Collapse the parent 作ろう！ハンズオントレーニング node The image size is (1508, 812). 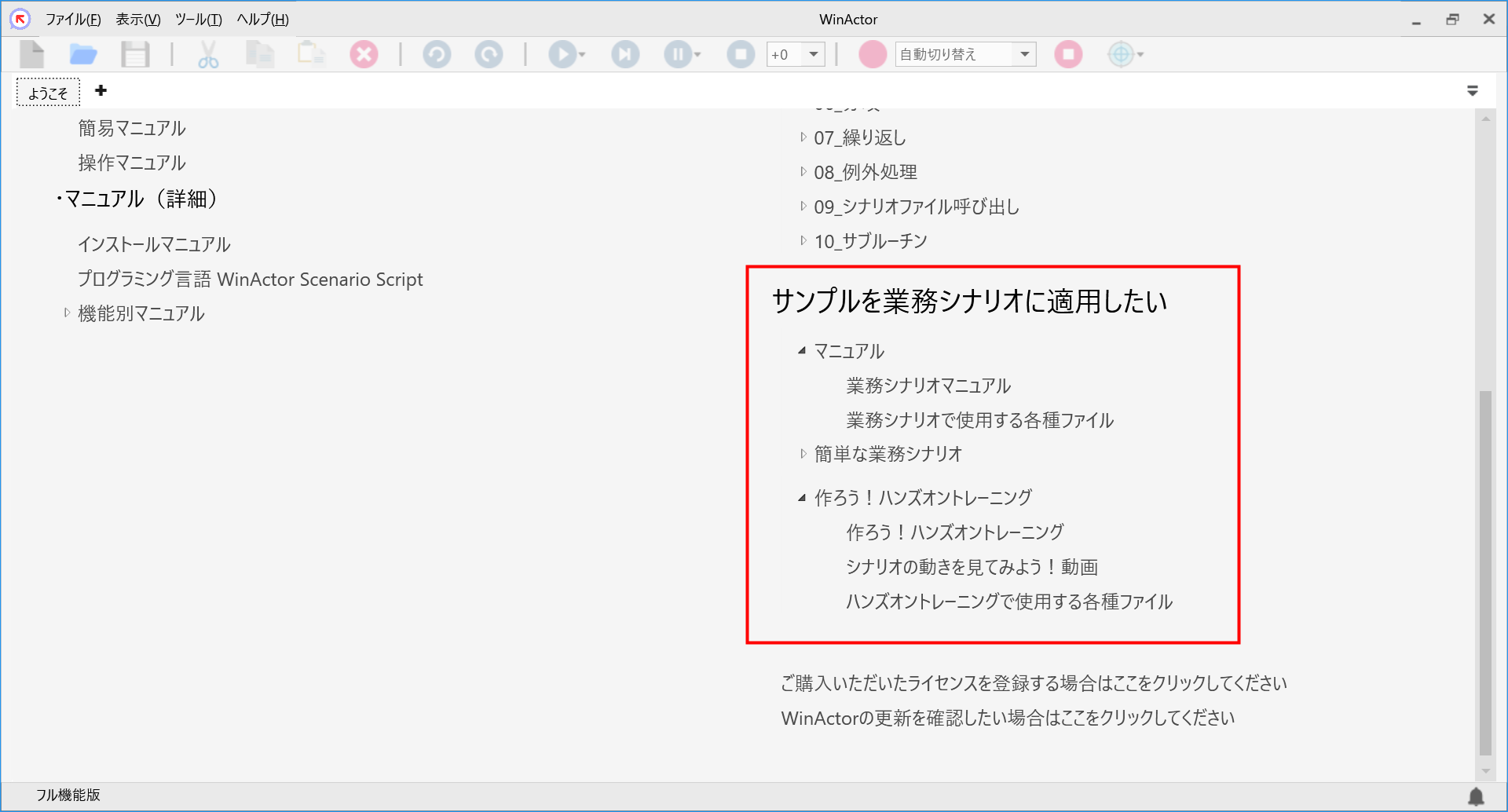point(802,497)
